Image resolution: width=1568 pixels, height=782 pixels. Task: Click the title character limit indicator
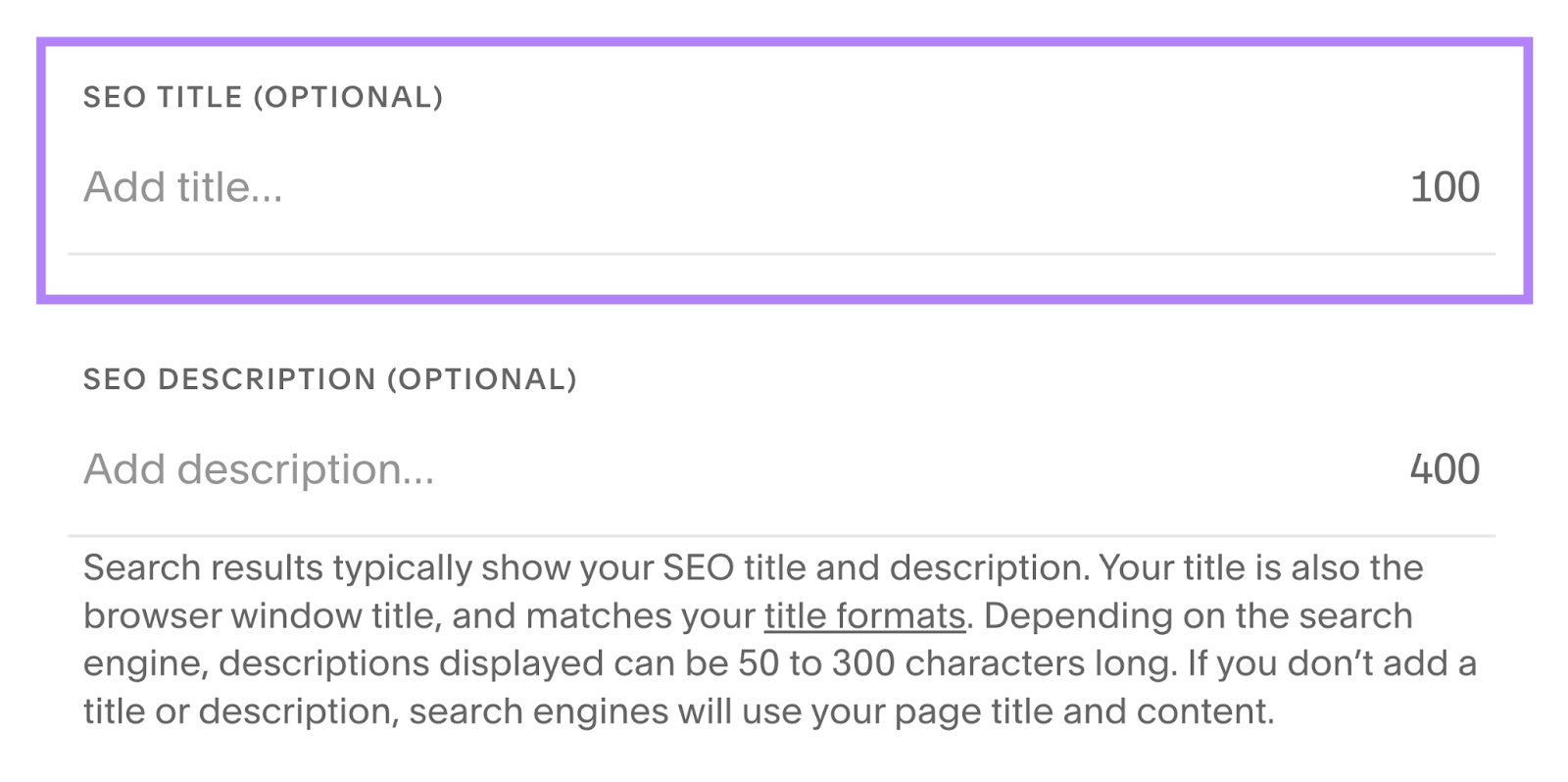[x=1445, y=186]
